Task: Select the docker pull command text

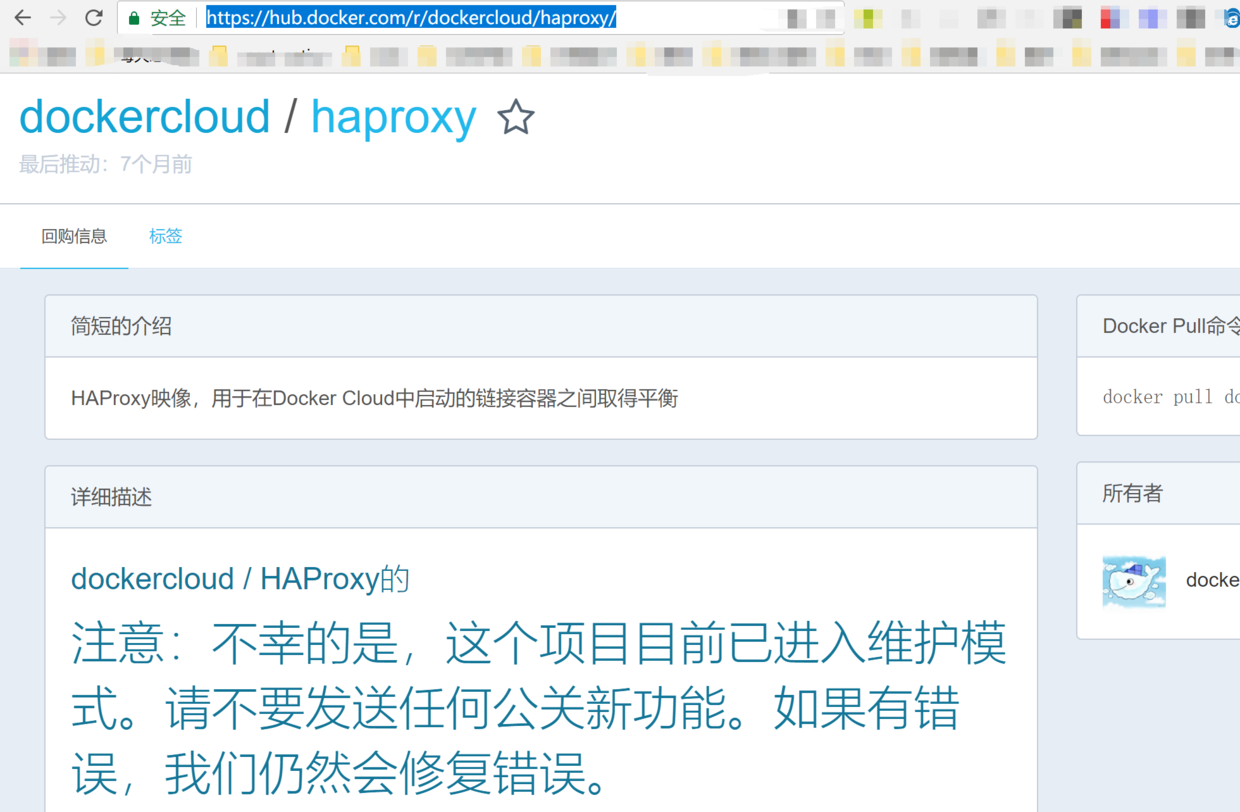Action: (1171, 397)
